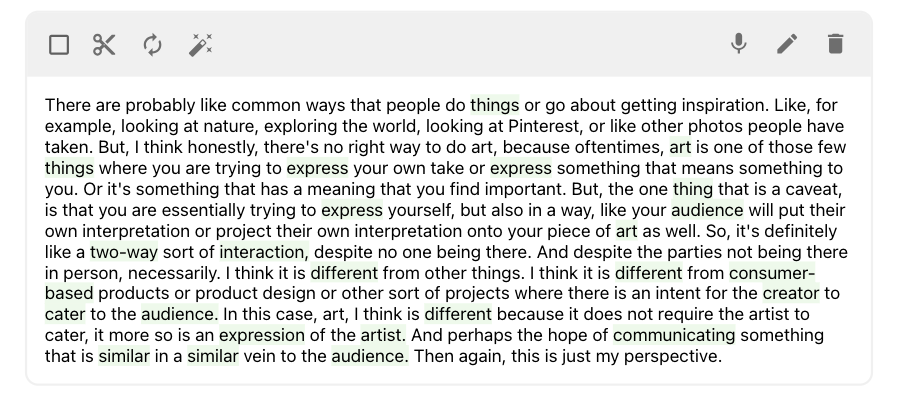Screen dimensions: 900x399
Task: Click the highlighted word "cater"
Action: (x=65, y=314)
